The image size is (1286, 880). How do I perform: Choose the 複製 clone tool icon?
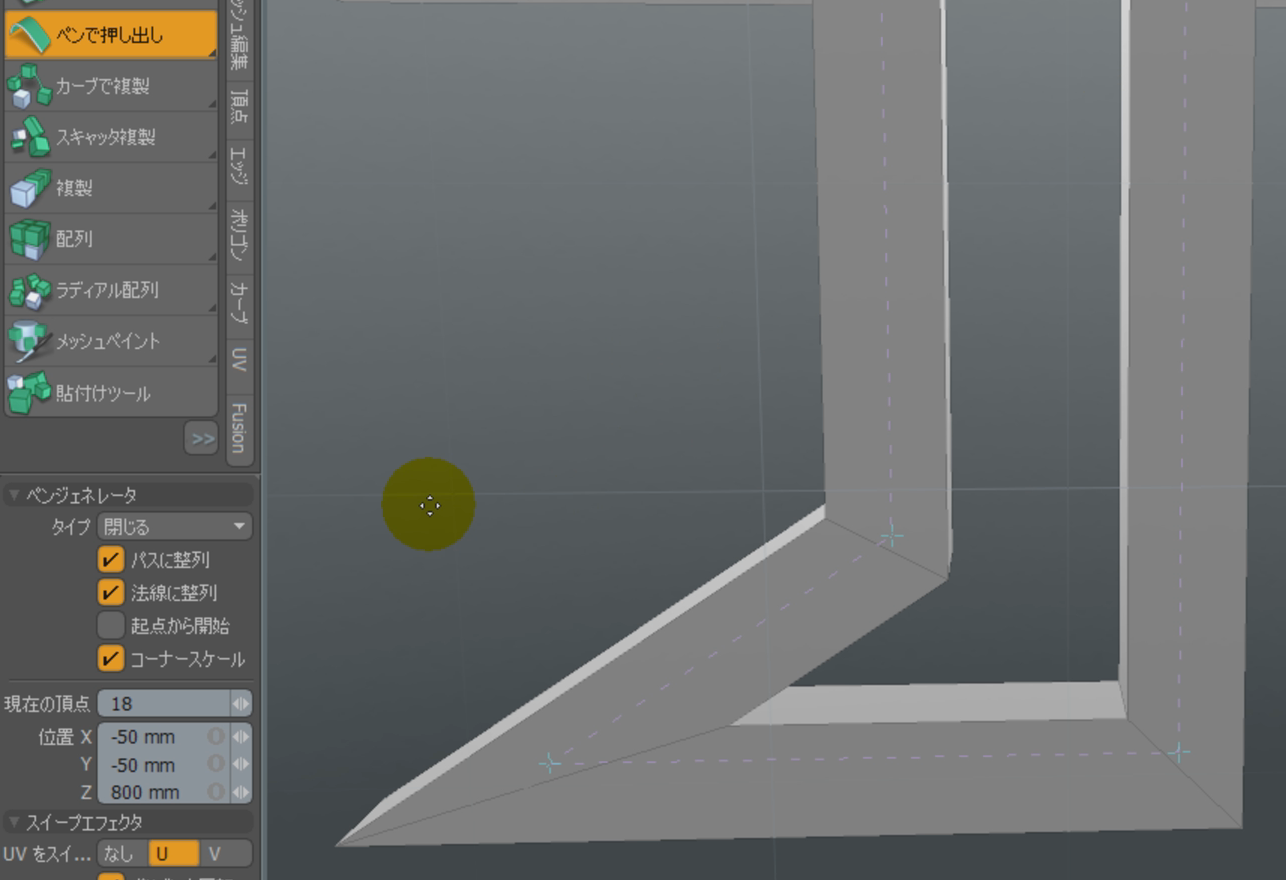click(x=29, y=188)
